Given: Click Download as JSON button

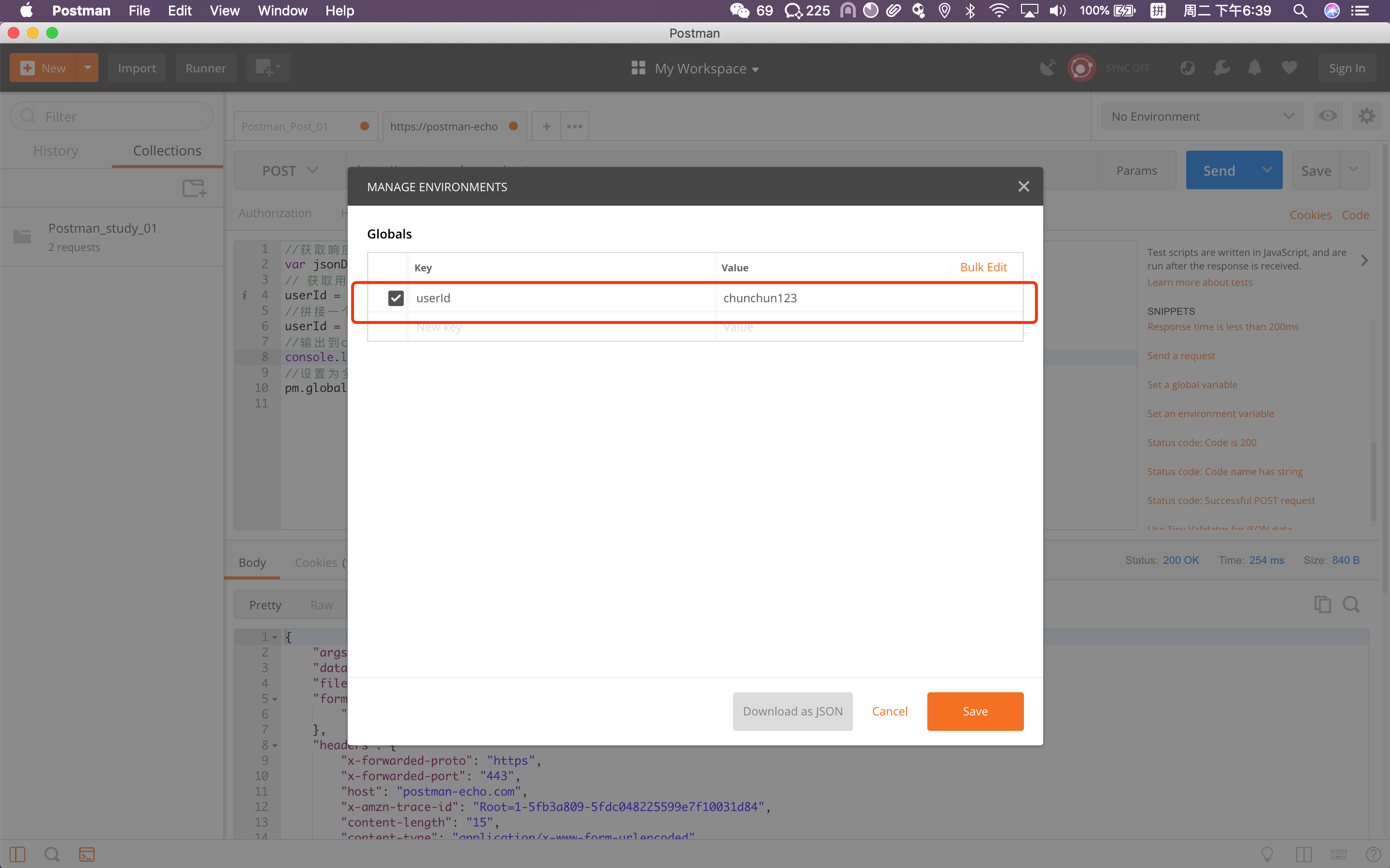Looking at the screenshot, I should (x=792, y=711).
